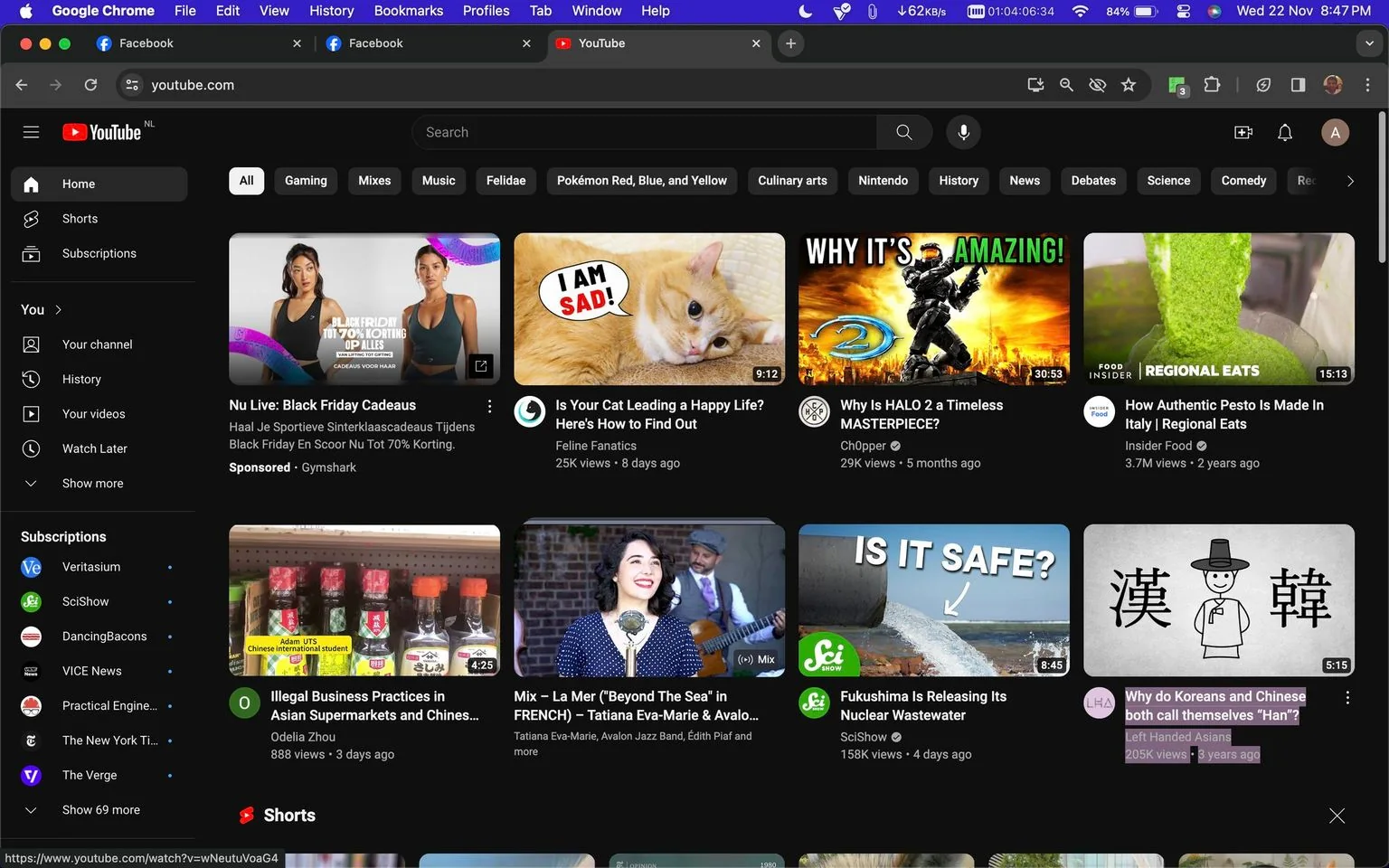Image resolution: width=1389 pixels, height=868 pixels.
Task: Open the Feline Fanatics channel avatar
Action: (x=530, y=411)
